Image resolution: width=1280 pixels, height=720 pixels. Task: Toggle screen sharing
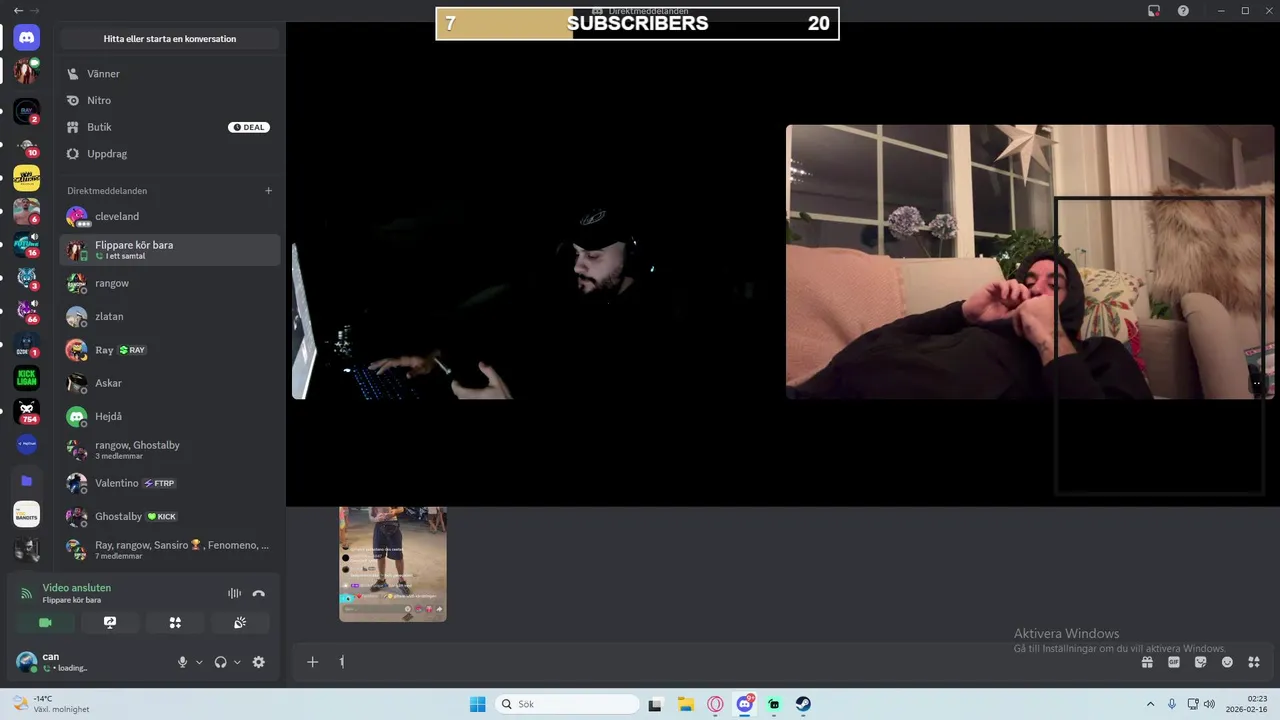[x=110, y=622]
